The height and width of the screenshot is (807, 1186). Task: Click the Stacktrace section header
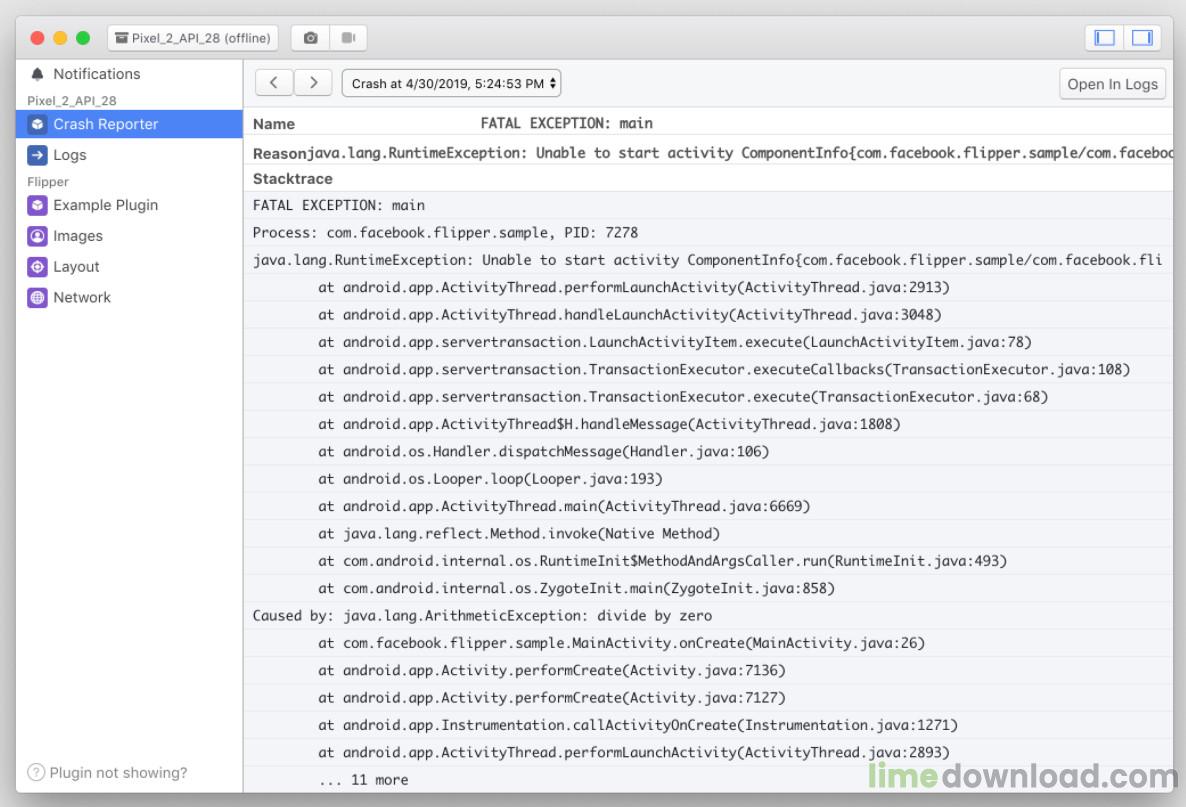pos(293,178)
